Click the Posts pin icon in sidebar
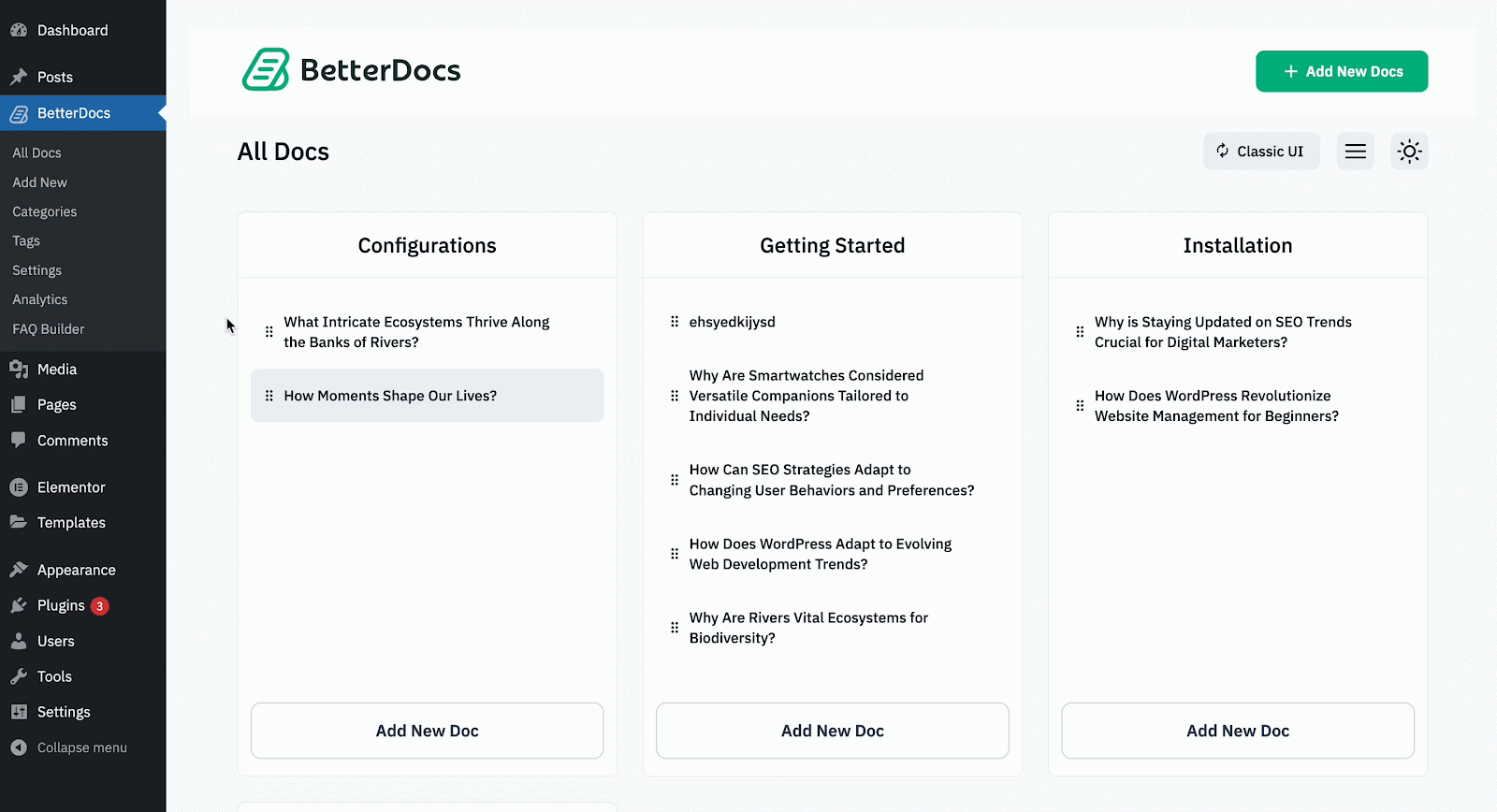Image resolution: width=1497 pixels, height=812 pixels. [x=19, y=77]
